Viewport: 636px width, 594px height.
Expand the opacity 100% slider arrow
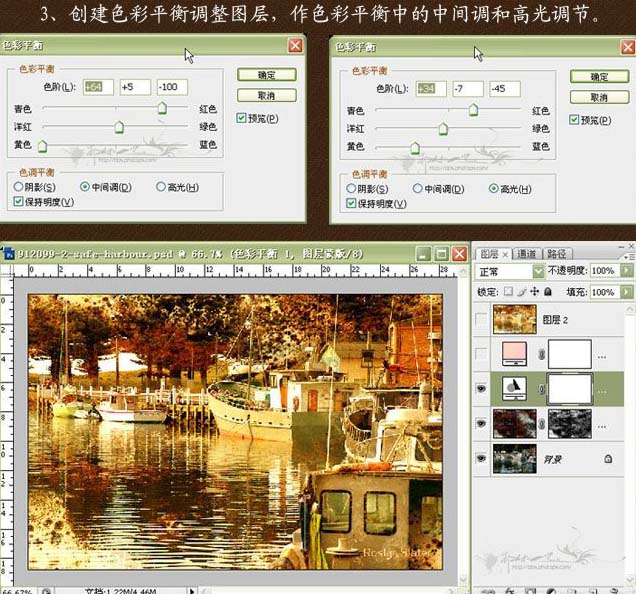pyautogui.click(x=627, y=271)
